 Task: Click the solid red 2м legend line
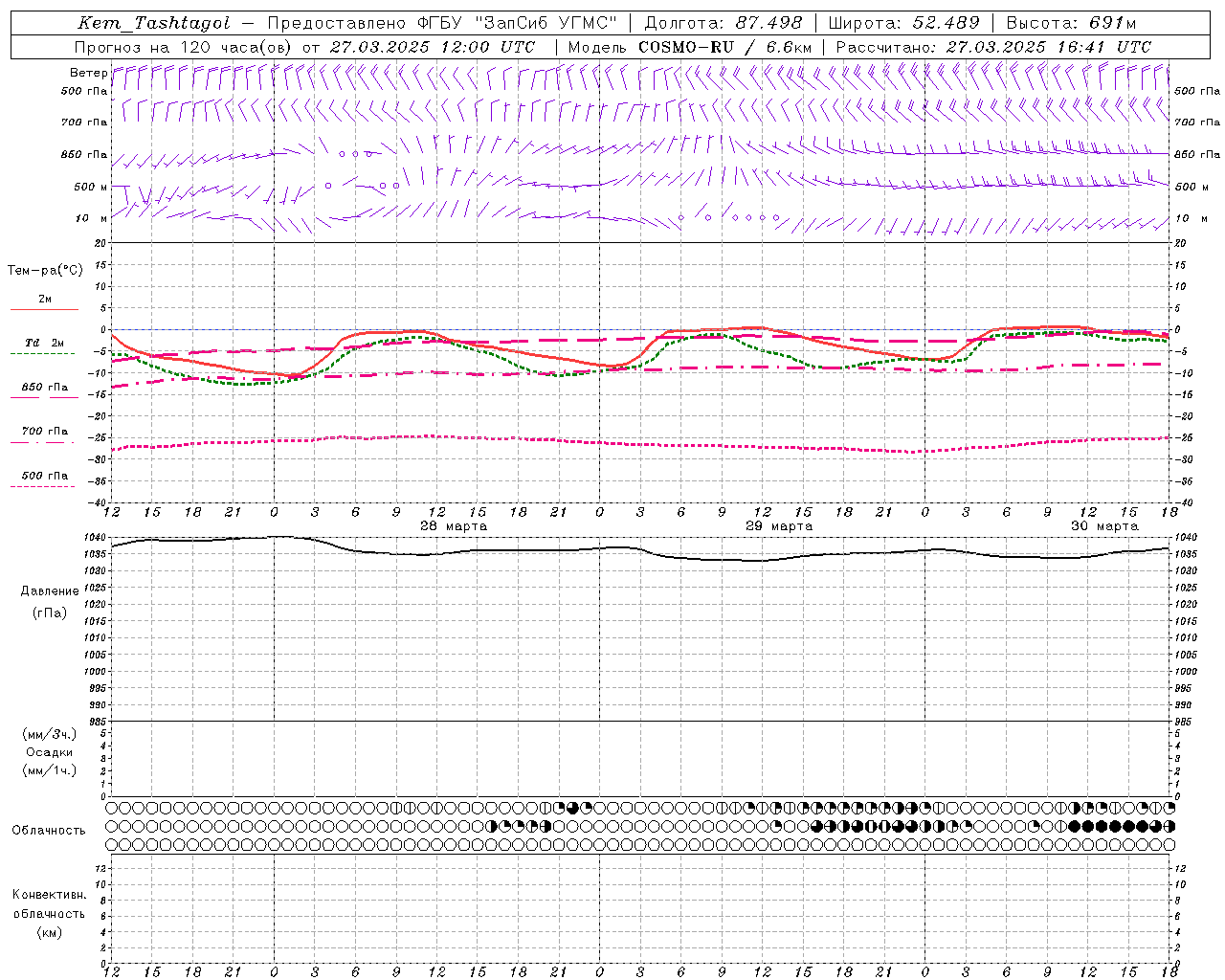point(44,309)
